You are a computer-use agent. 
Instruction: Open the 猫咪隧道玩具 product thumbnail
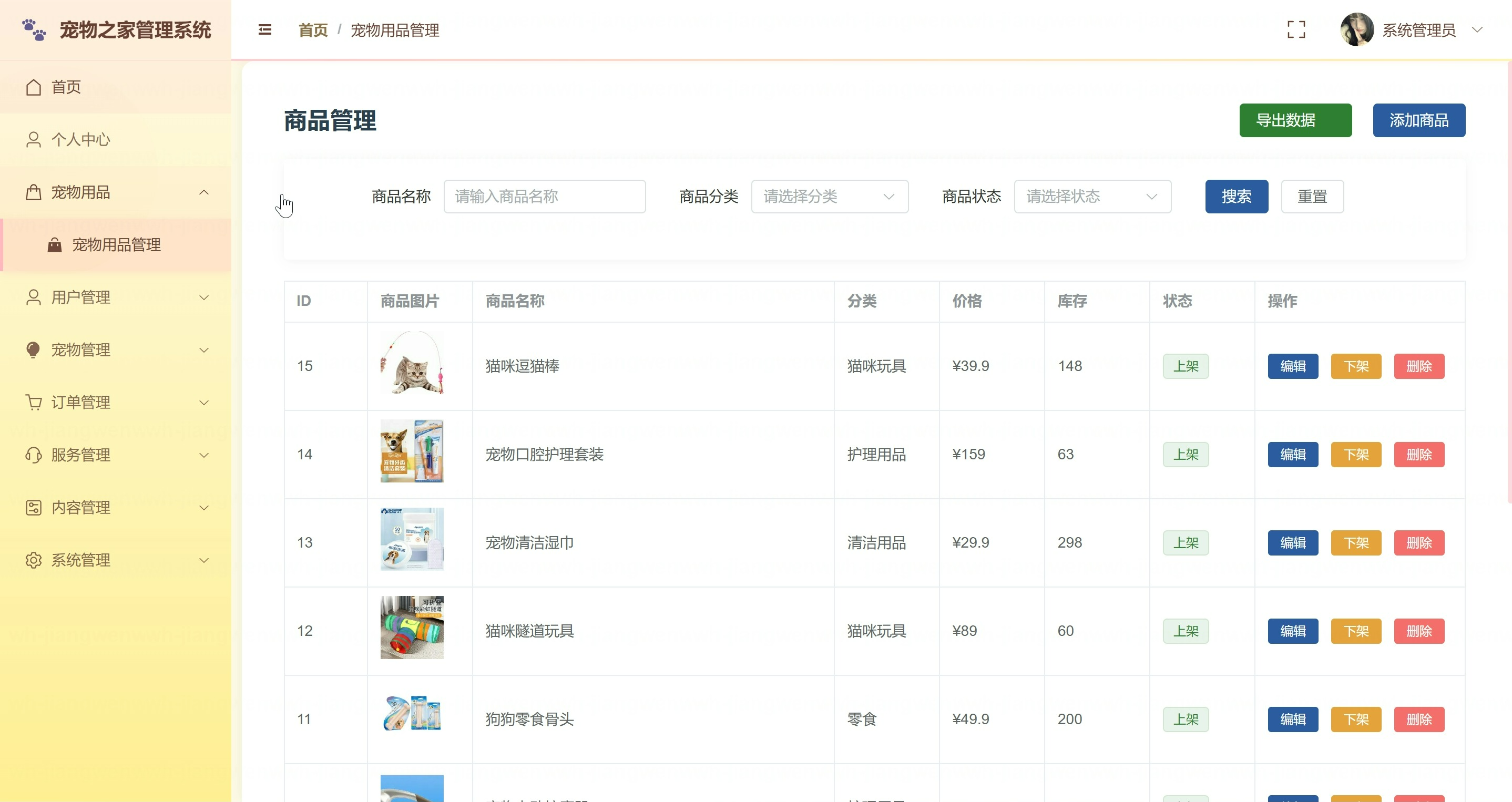coord(412,627)
